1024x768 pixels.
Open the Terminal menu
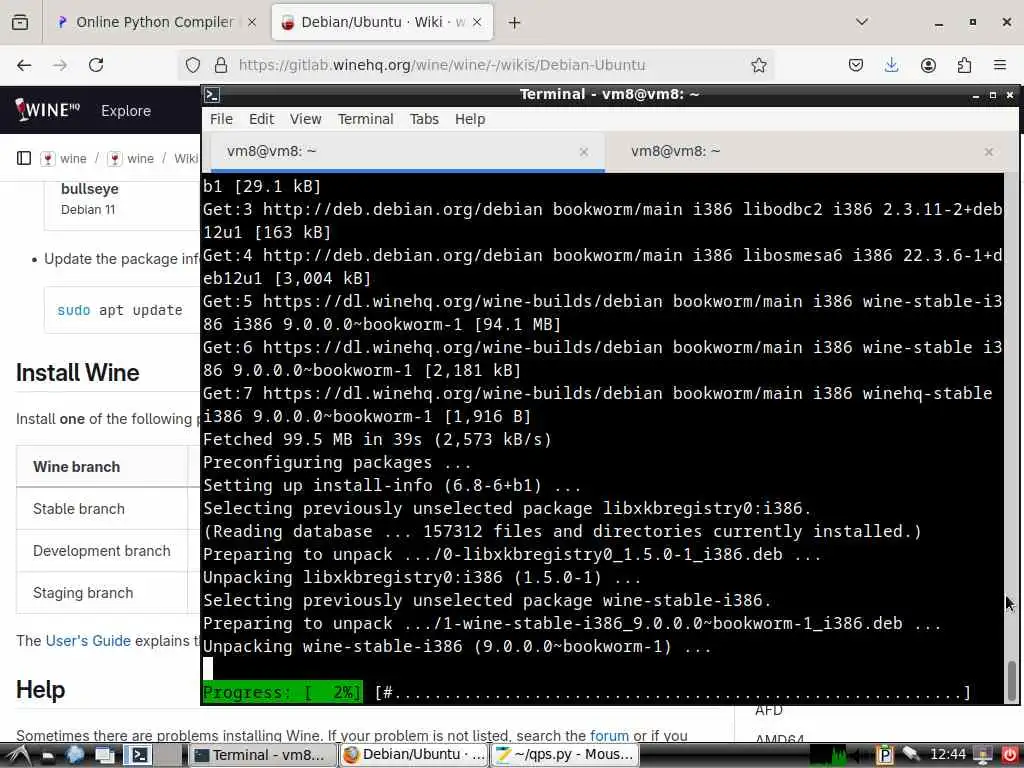pyautogui.click(x=366, y=119)
